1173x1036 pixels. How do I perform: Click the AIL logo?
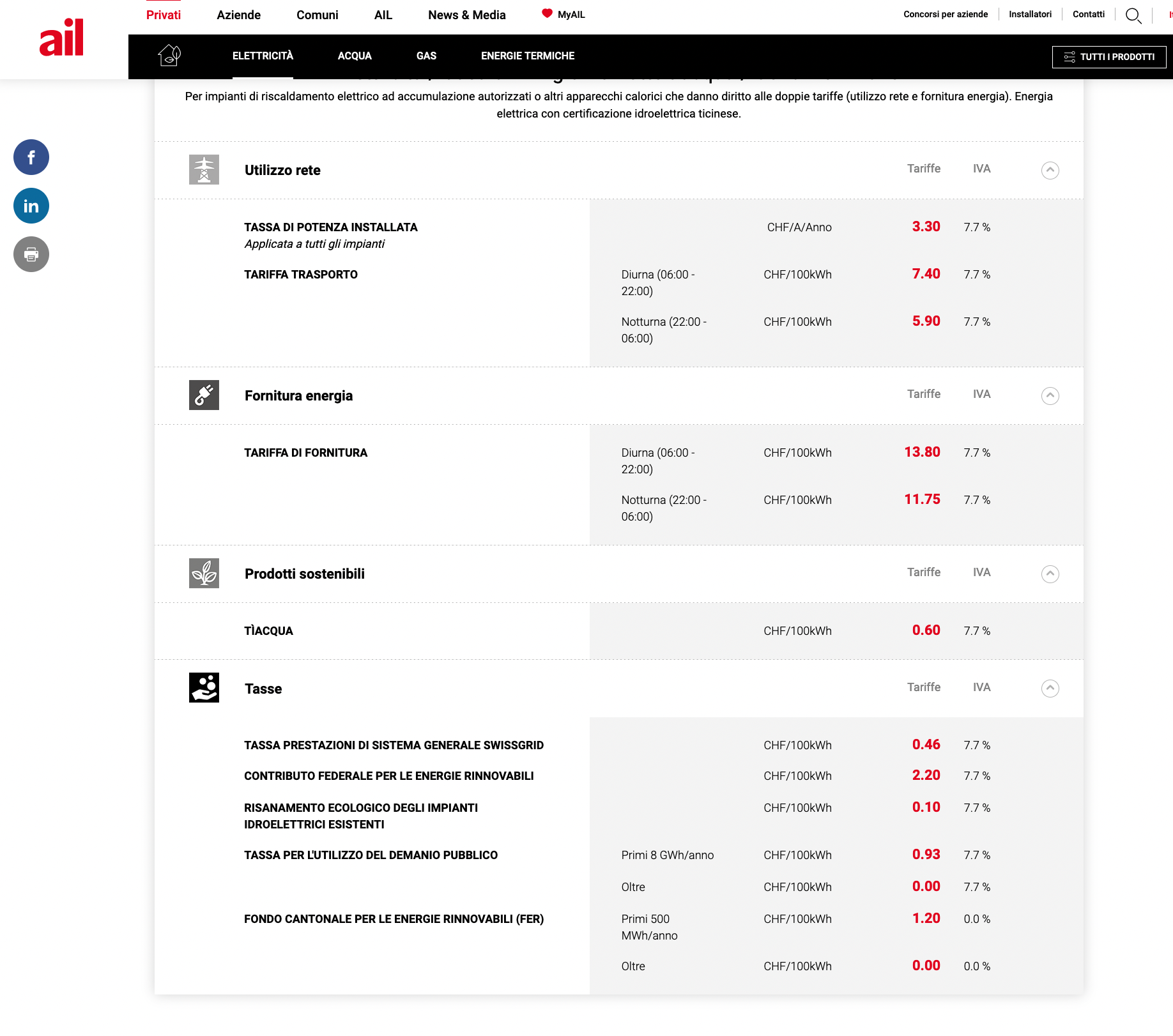click(61, 38)
